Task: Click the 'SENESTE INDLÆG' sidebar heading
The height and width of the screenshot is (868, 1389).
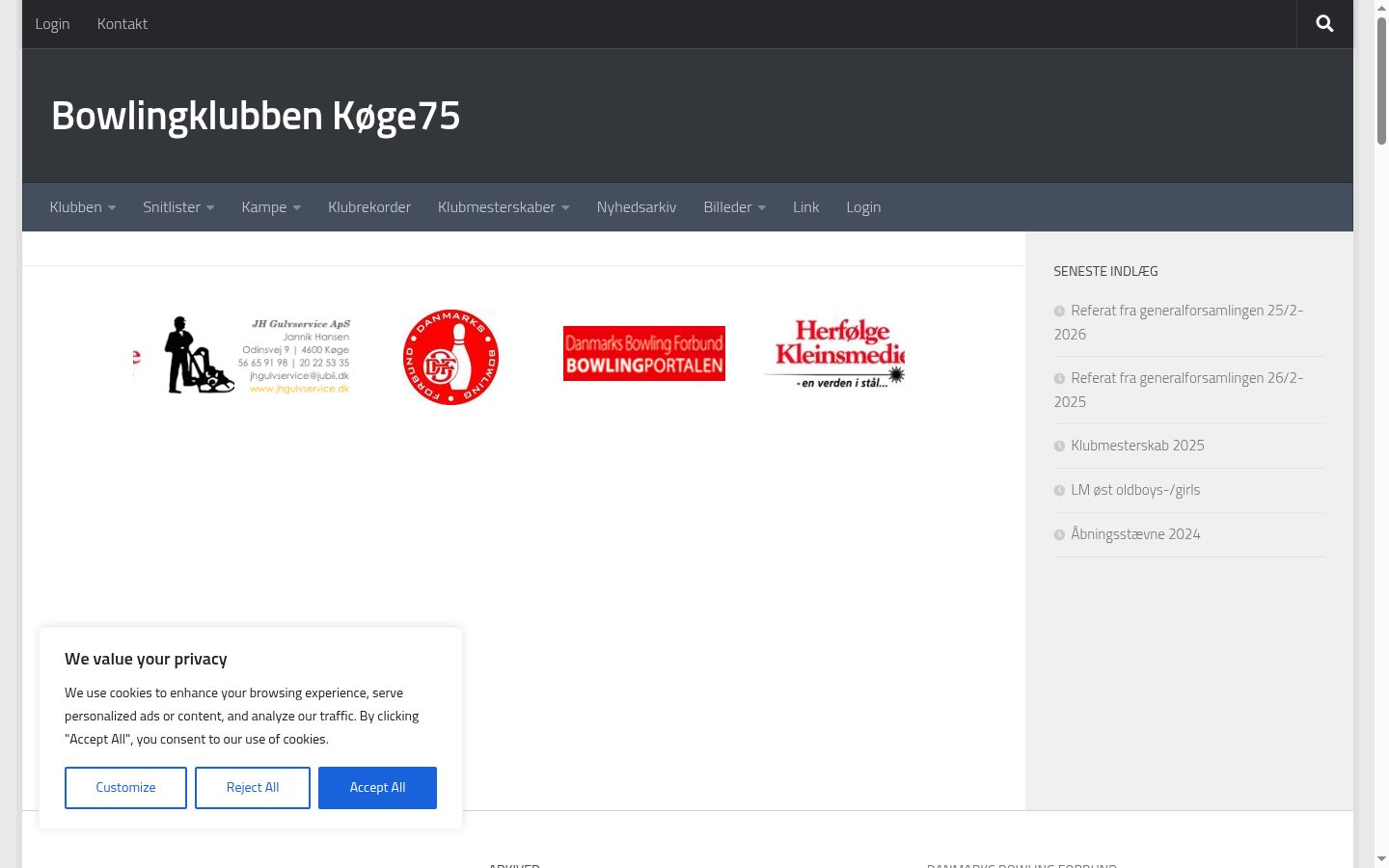Action: (1105, 271)
